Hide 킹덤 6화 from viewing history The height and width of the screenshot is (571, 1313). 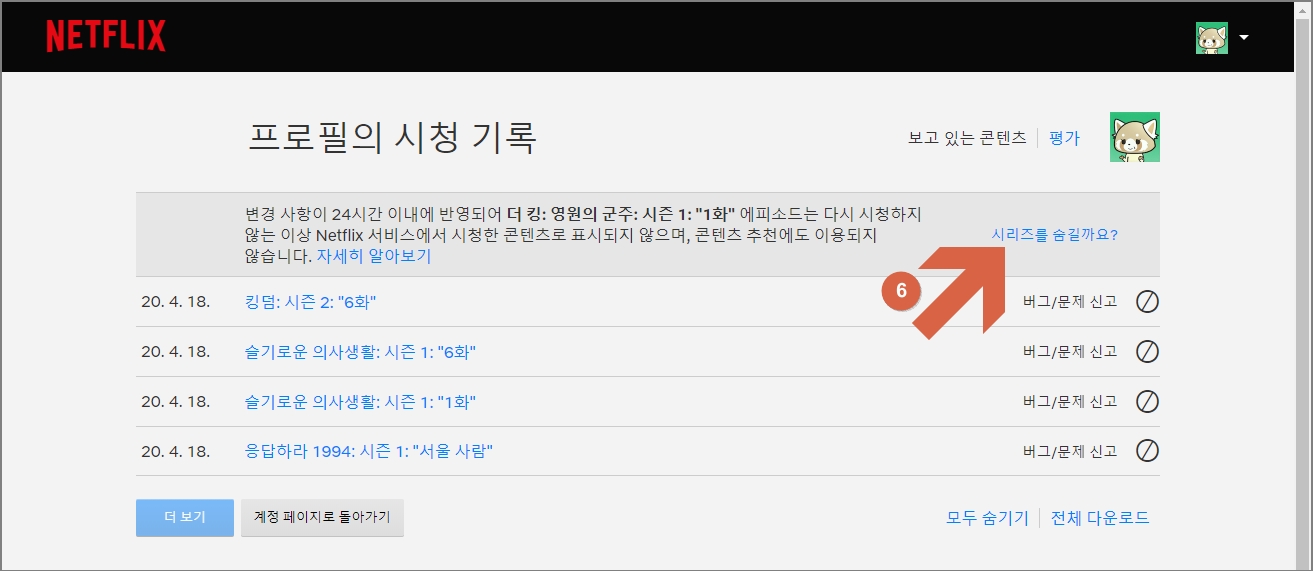[1147, 301]
